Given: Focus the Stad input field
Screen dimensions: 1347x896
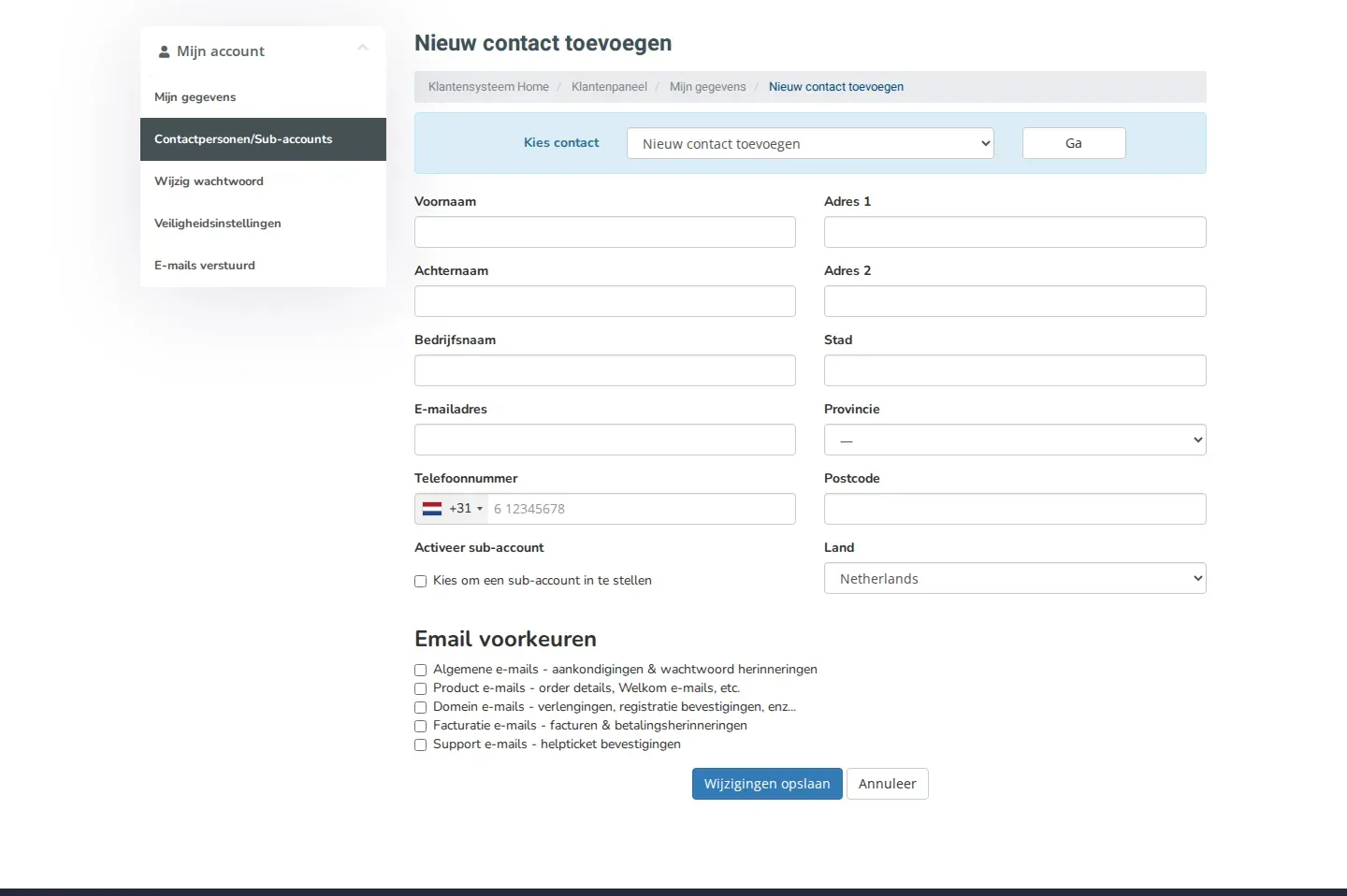Looking at the screenshot, I should click(1015, 370).
